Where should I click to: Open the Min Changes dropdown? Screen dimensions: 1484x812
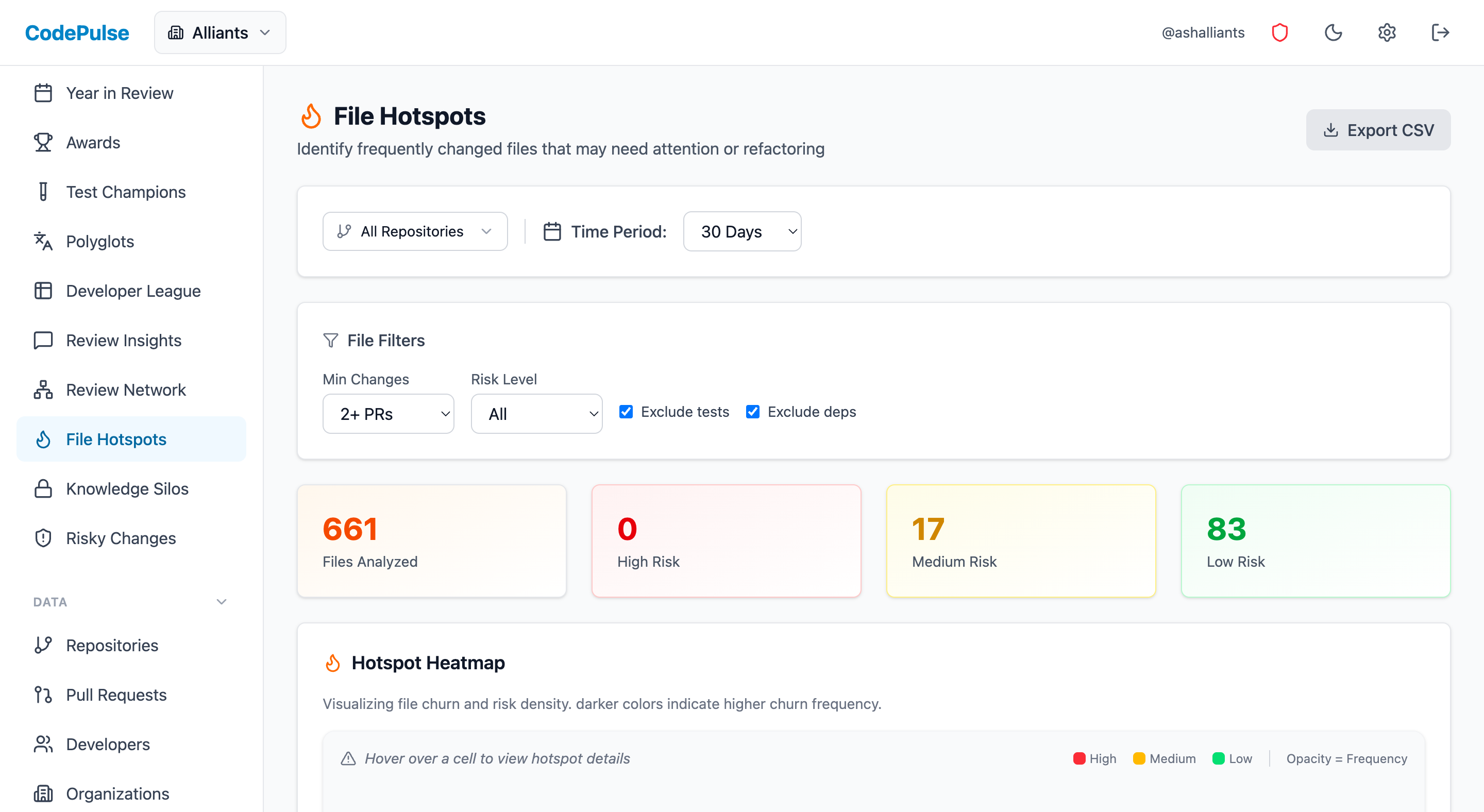pyautogui.click(x=389, y=414)
